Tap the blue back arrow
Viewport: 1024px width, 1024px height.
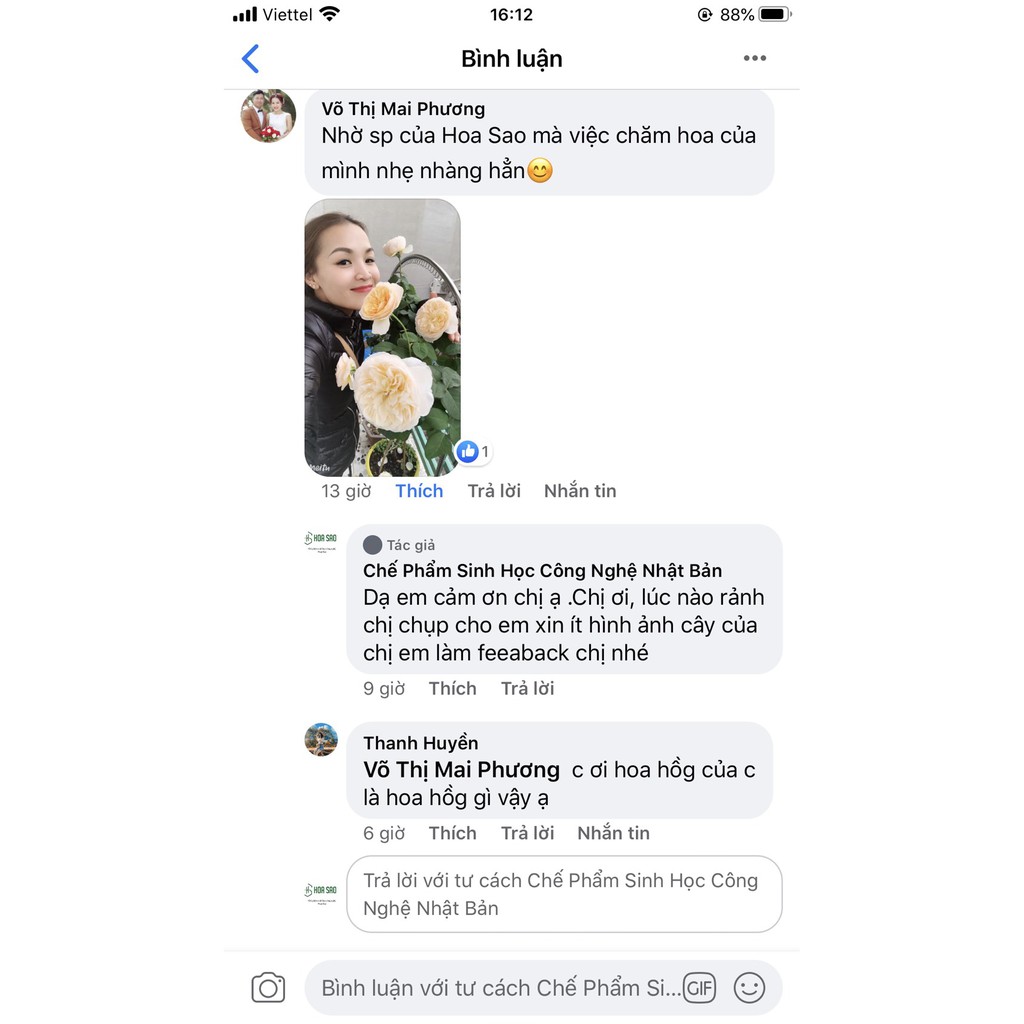coord(251,59)
